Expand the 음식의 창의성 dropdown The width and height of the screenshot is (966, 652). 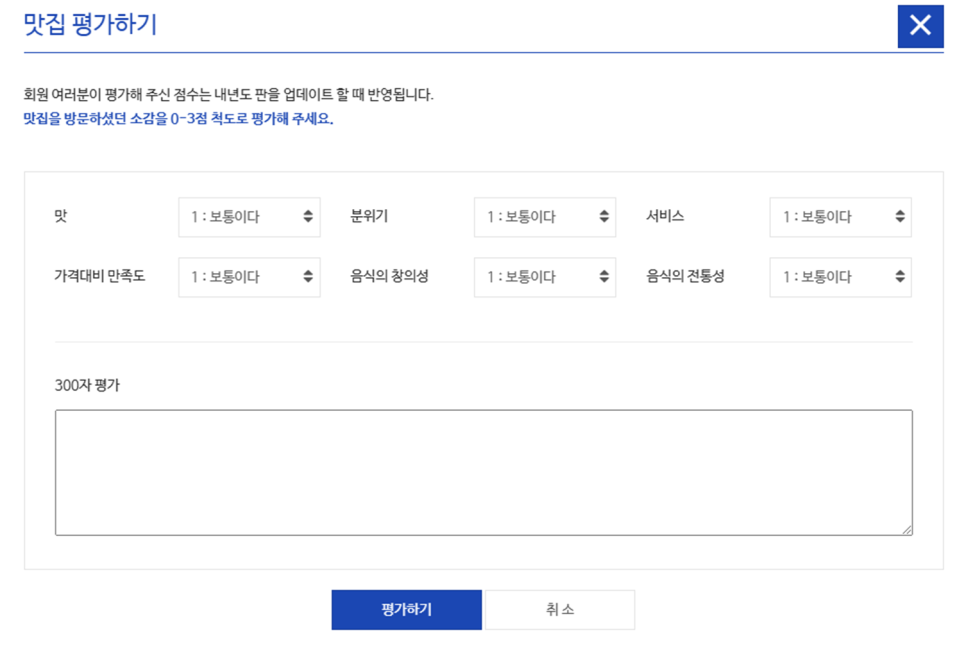point(544,277)
